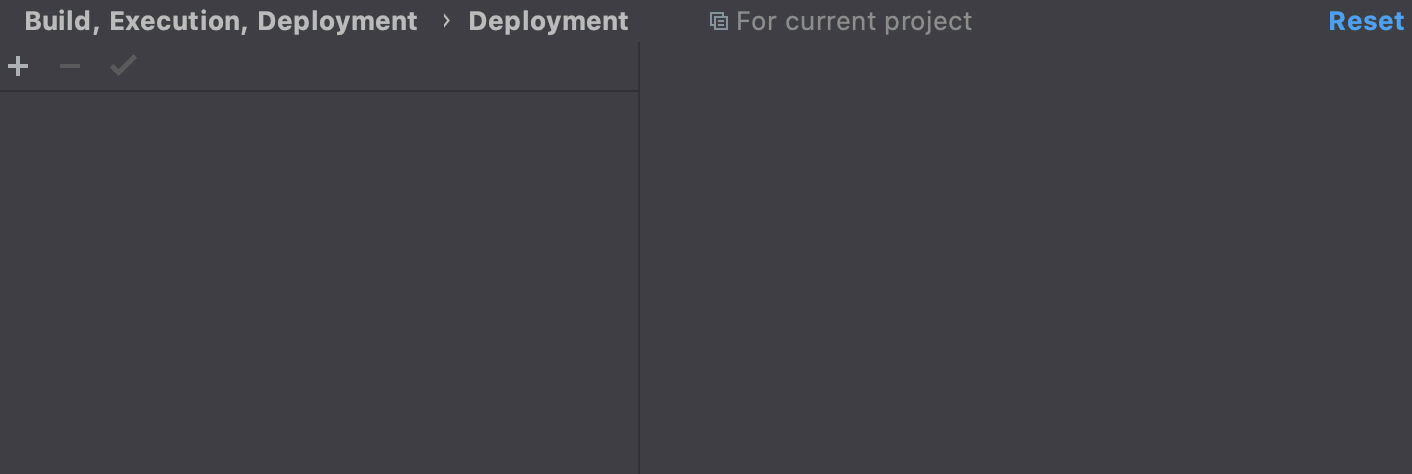1412x474 pixels.
Task: Click empty header space left of Reset
Action: pos(1150,21)
